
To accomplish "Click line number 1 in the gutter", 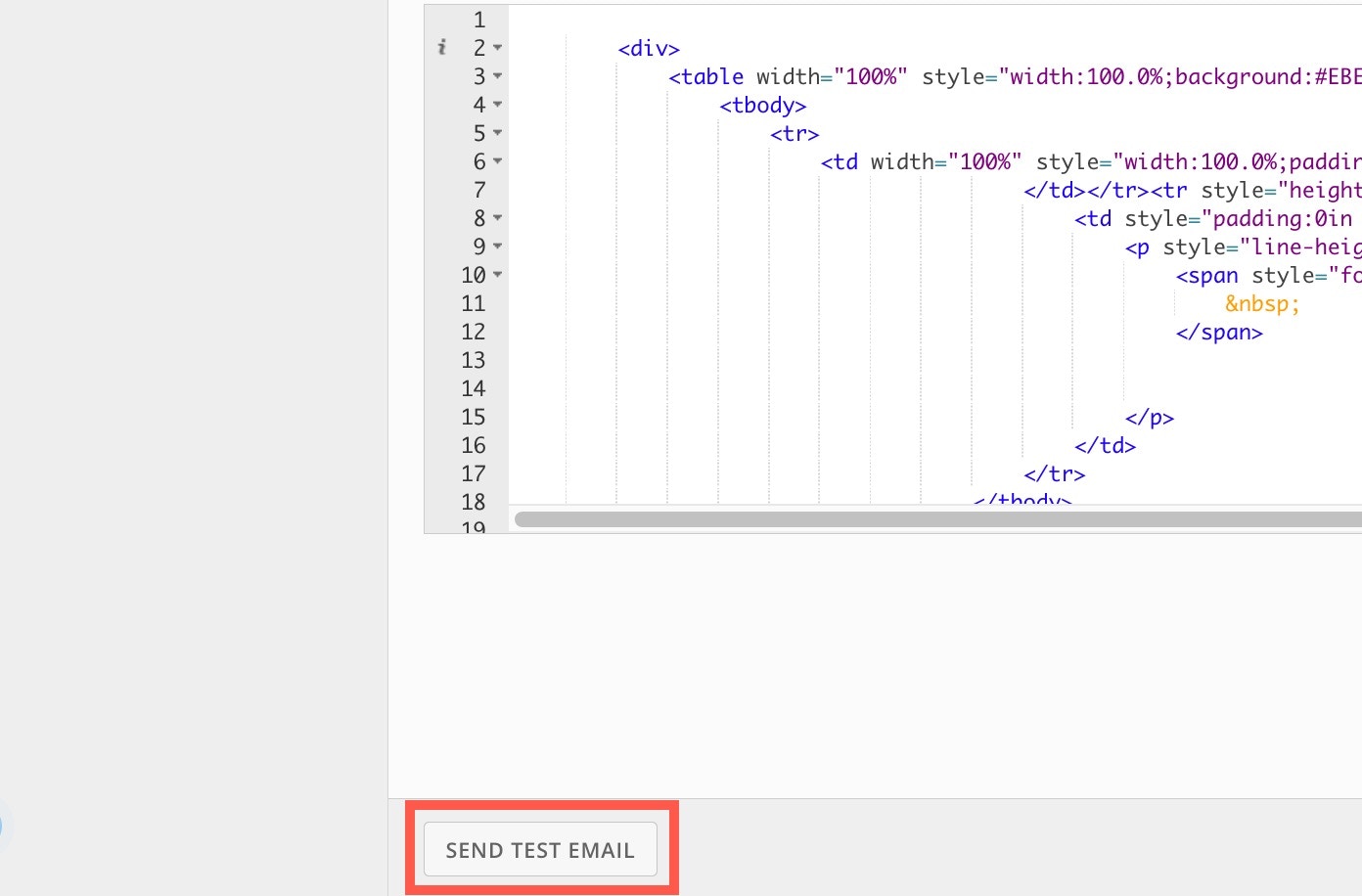I will pyautogui.click(x=478, y=19).
